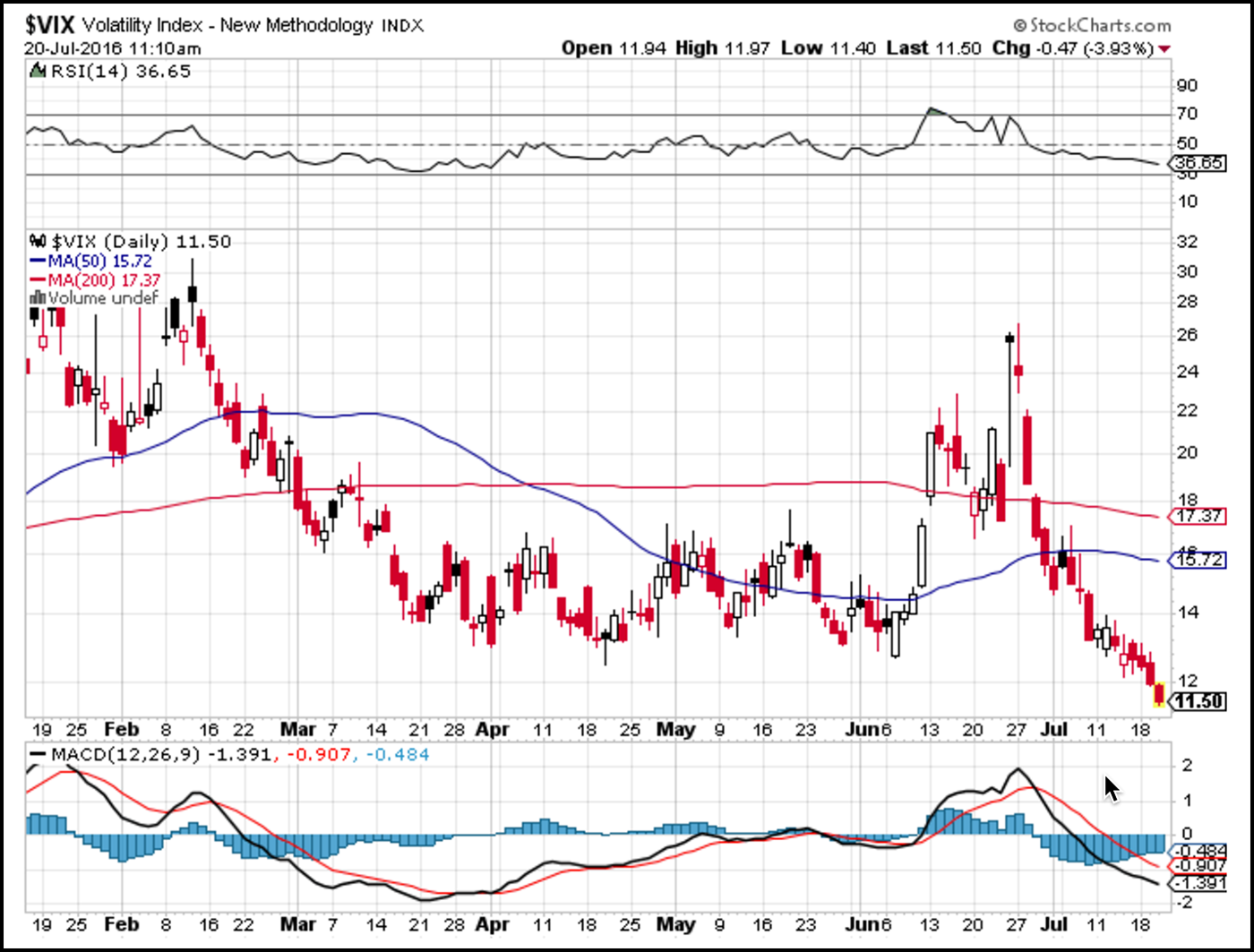Click the 'RSI(14) 36.65' legend label

tap(120, 71)
